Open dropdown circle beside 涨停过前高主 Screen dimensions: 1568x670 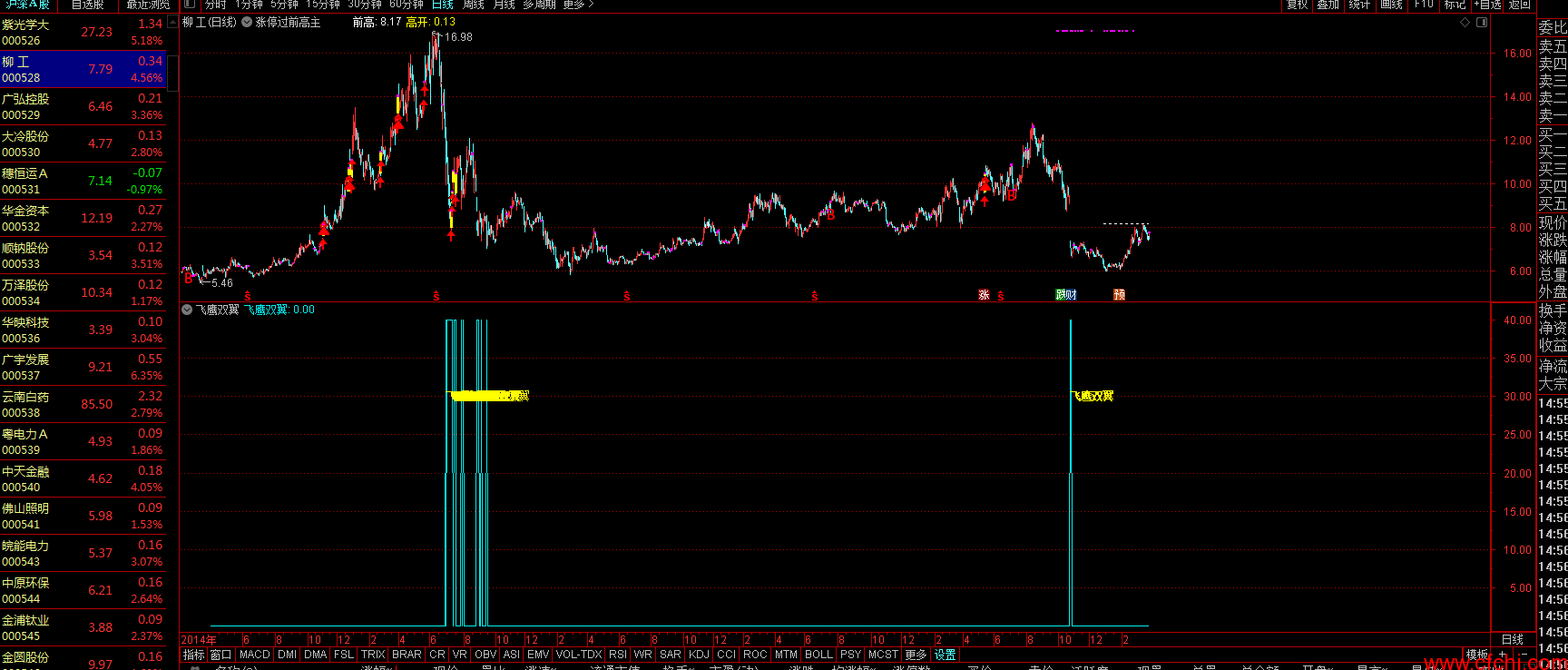pyautogui.click(x=247, y=22)
